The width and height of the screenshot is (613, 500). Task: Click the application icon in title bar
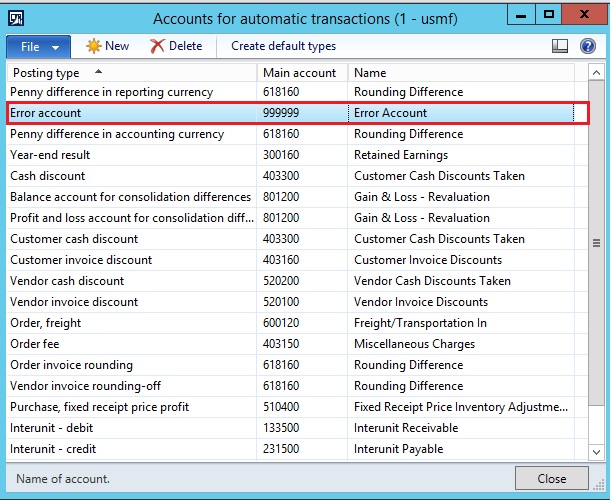point(17,17)
